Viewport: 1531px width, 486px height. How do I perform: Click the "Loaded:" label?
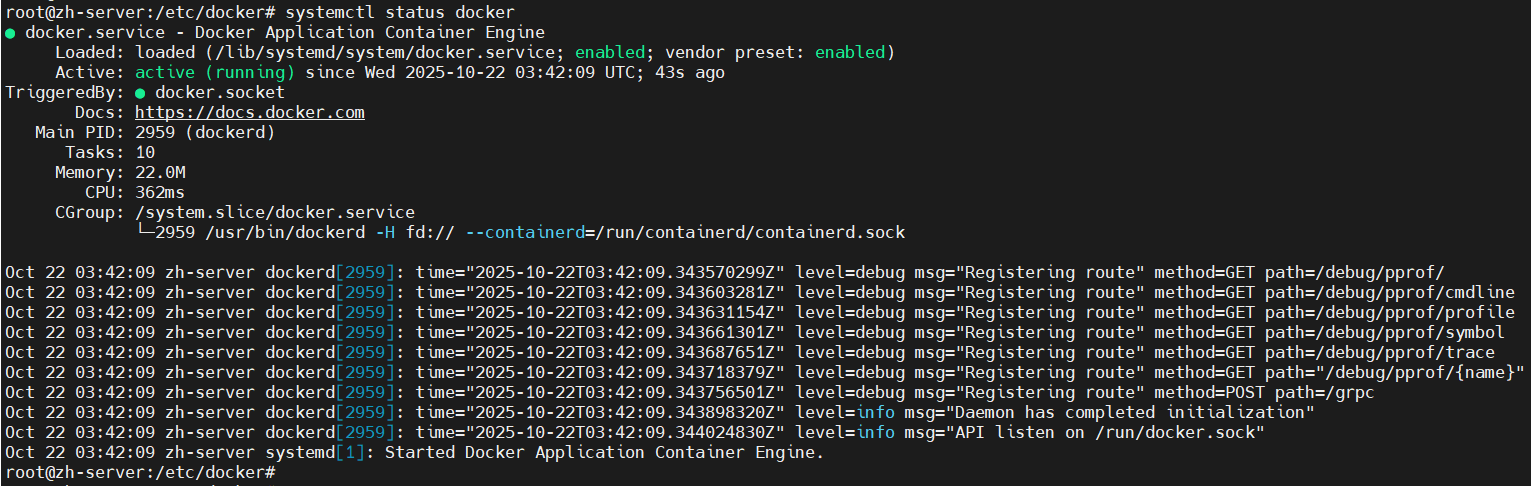tap(90, 52)
